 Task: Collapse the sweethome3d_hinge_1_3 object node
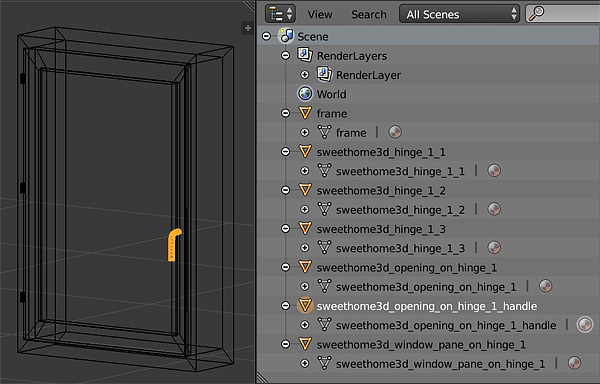(285, 229)
